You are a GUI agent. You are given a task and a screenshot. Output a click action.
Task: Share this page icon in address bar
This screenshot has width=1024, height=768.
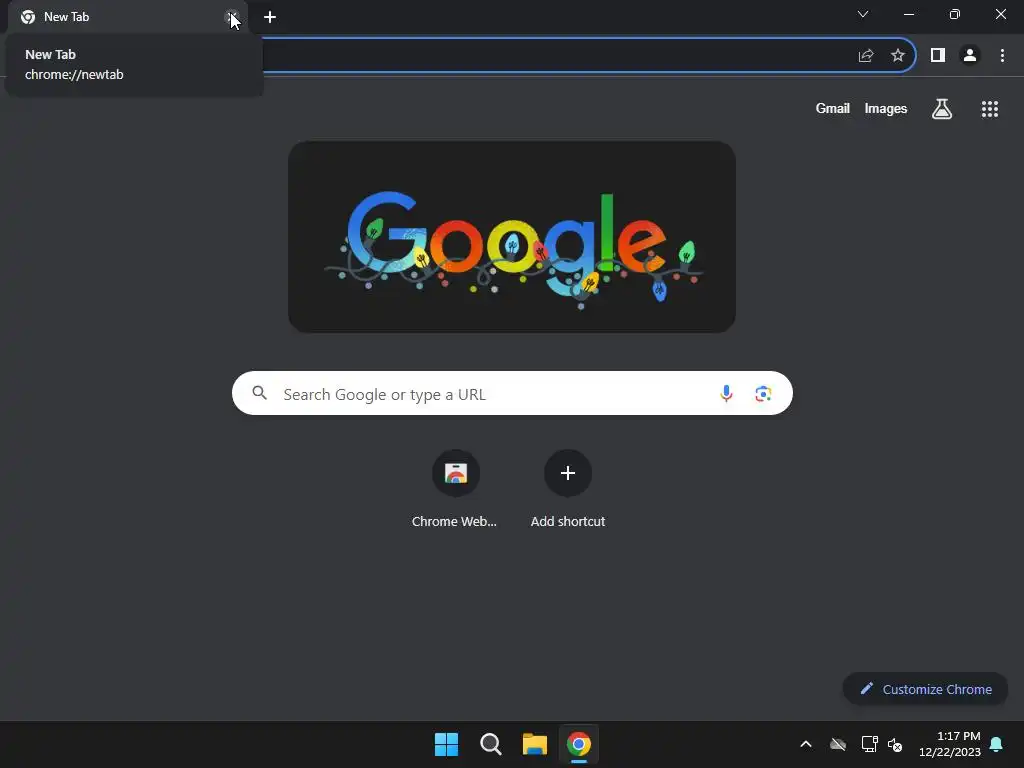(x=865, y=56)
